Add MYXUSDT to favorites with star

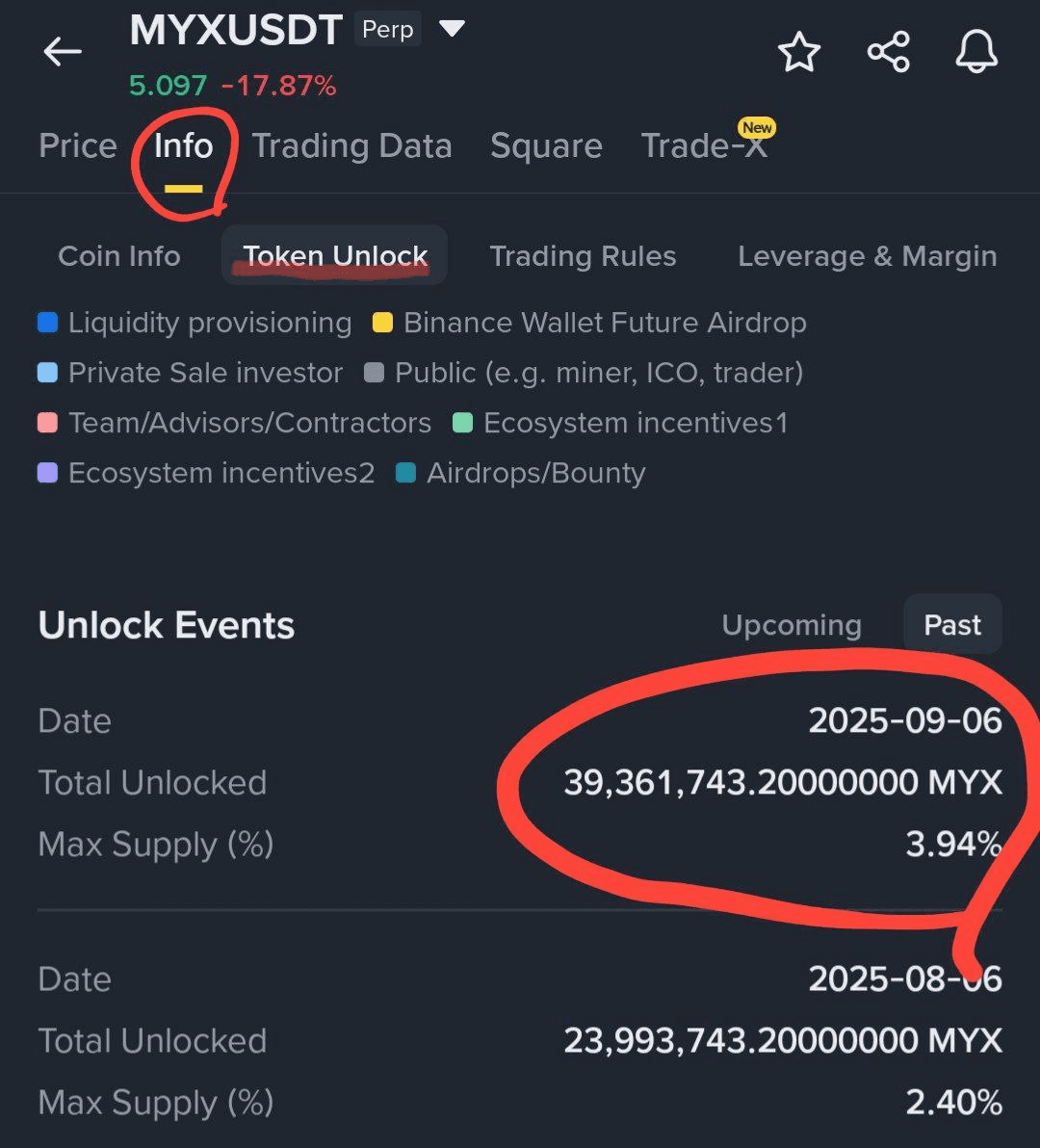(799, 52)
